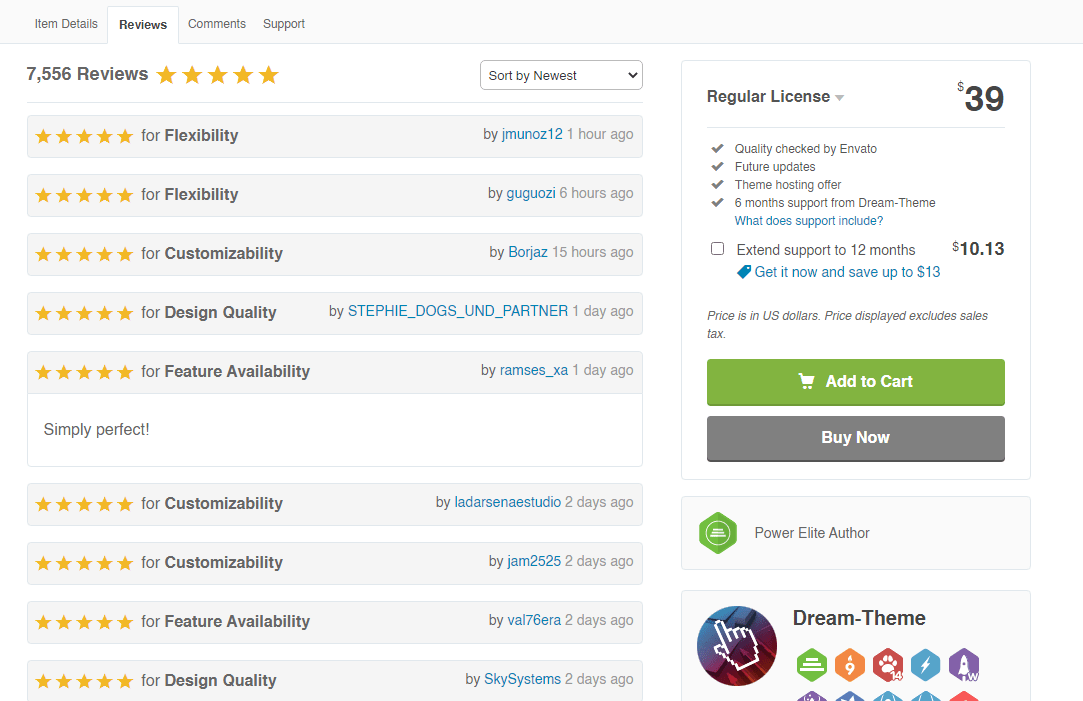Enable the Extend support to 12 months checkbox
This screenshot has width=1083, height=701.
(717, 248)
